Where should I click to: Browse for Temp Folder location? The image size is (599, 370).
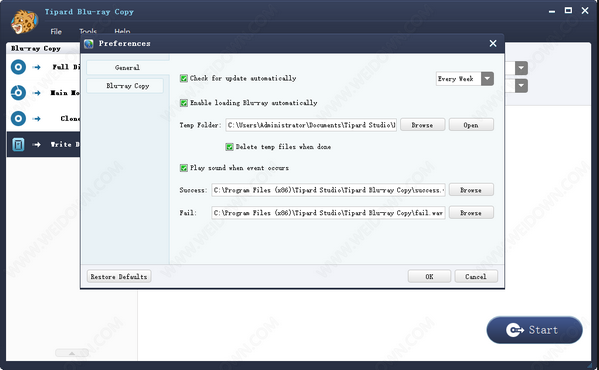(x=422, y=125)
